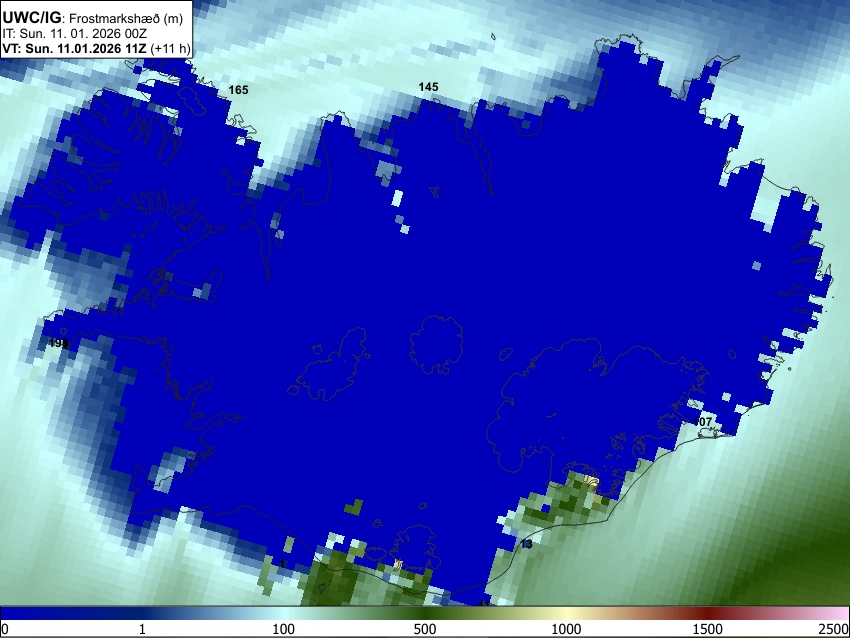
Task: Click the 2500 tick label on the color scale
Action: click(834, 629)
